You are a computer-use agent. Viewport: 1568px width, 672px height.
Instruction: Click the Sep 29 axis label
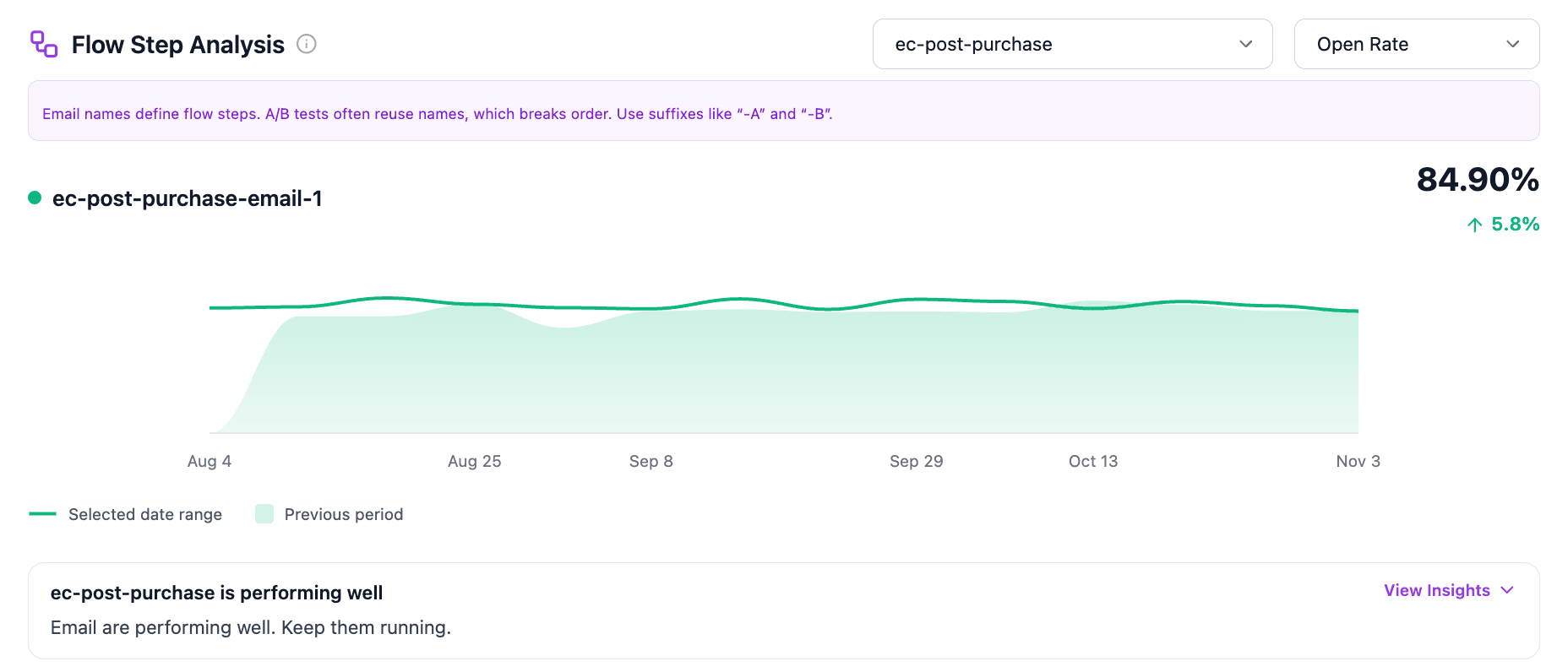(917, 461)
